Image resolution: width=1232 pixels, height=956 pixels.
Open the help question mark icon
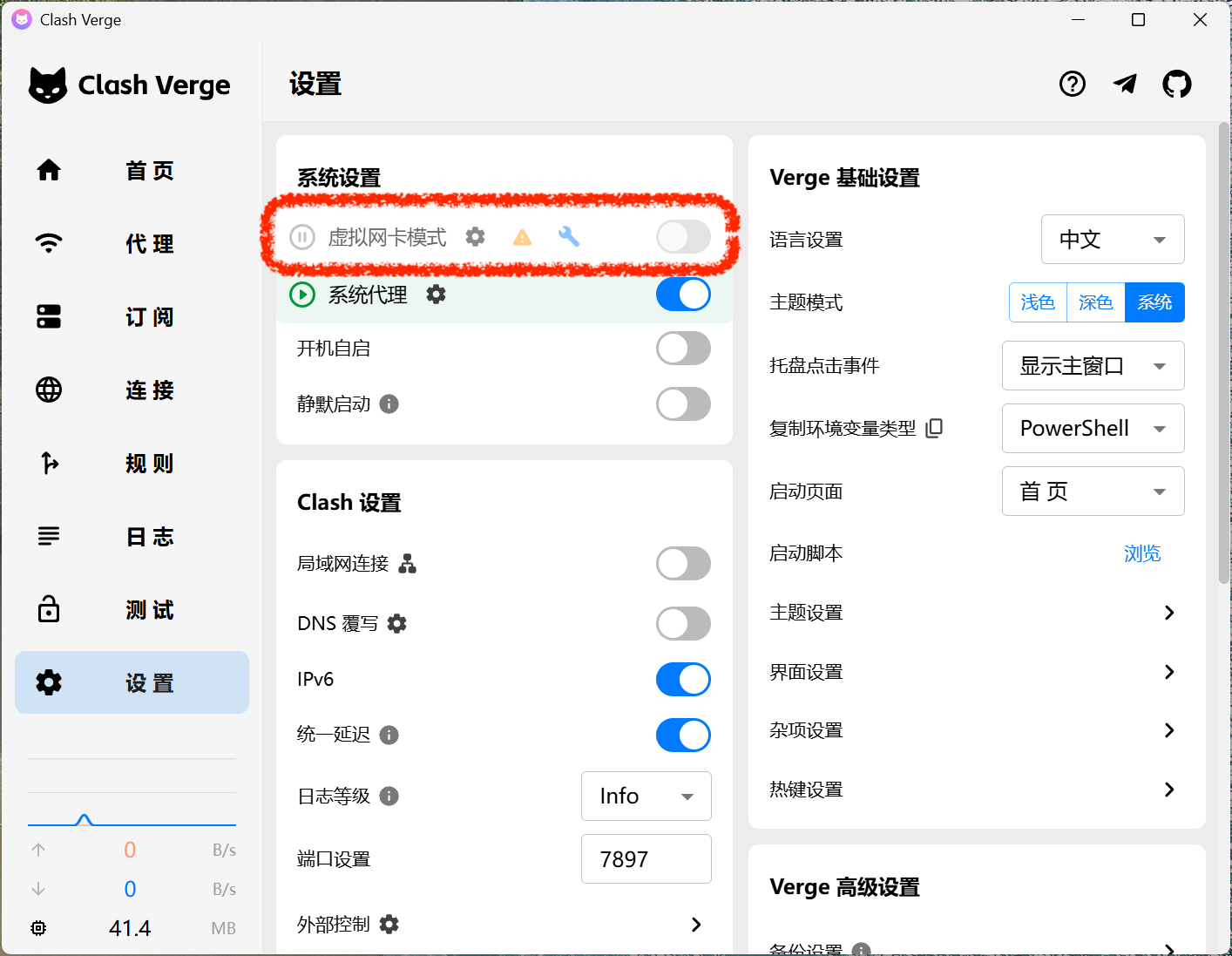point(1072,84)
